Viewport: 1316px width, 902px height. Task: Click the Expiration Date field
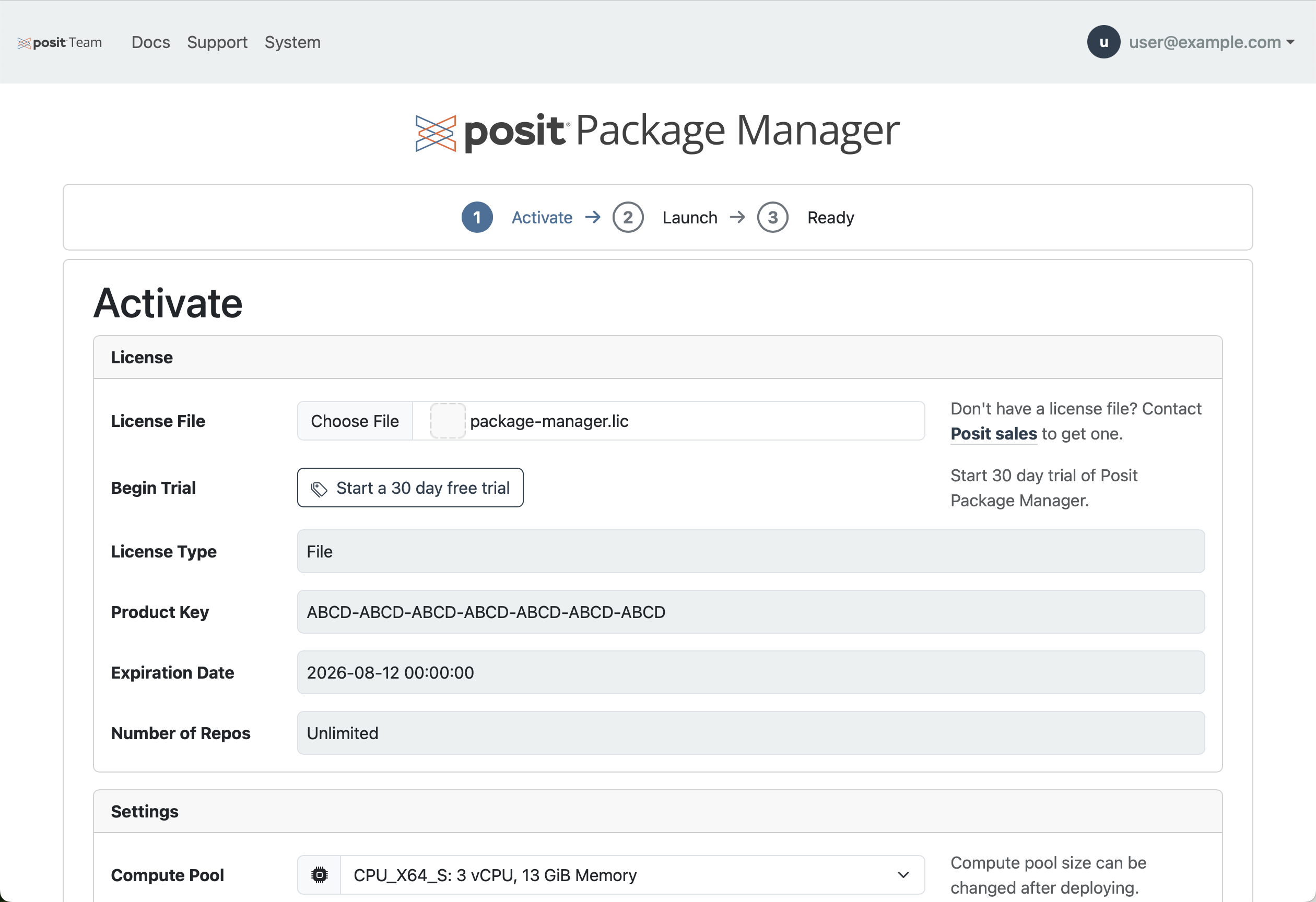tap(750, 672)
